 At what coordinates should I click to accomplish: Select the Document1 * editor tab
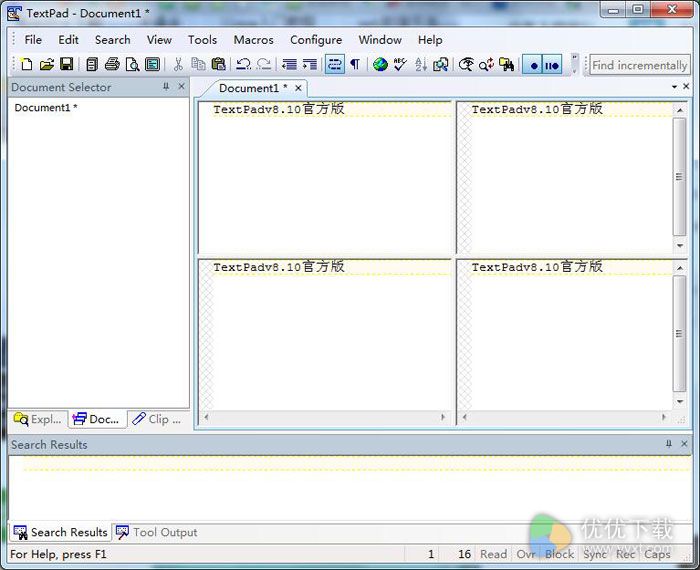coord(253,88)
